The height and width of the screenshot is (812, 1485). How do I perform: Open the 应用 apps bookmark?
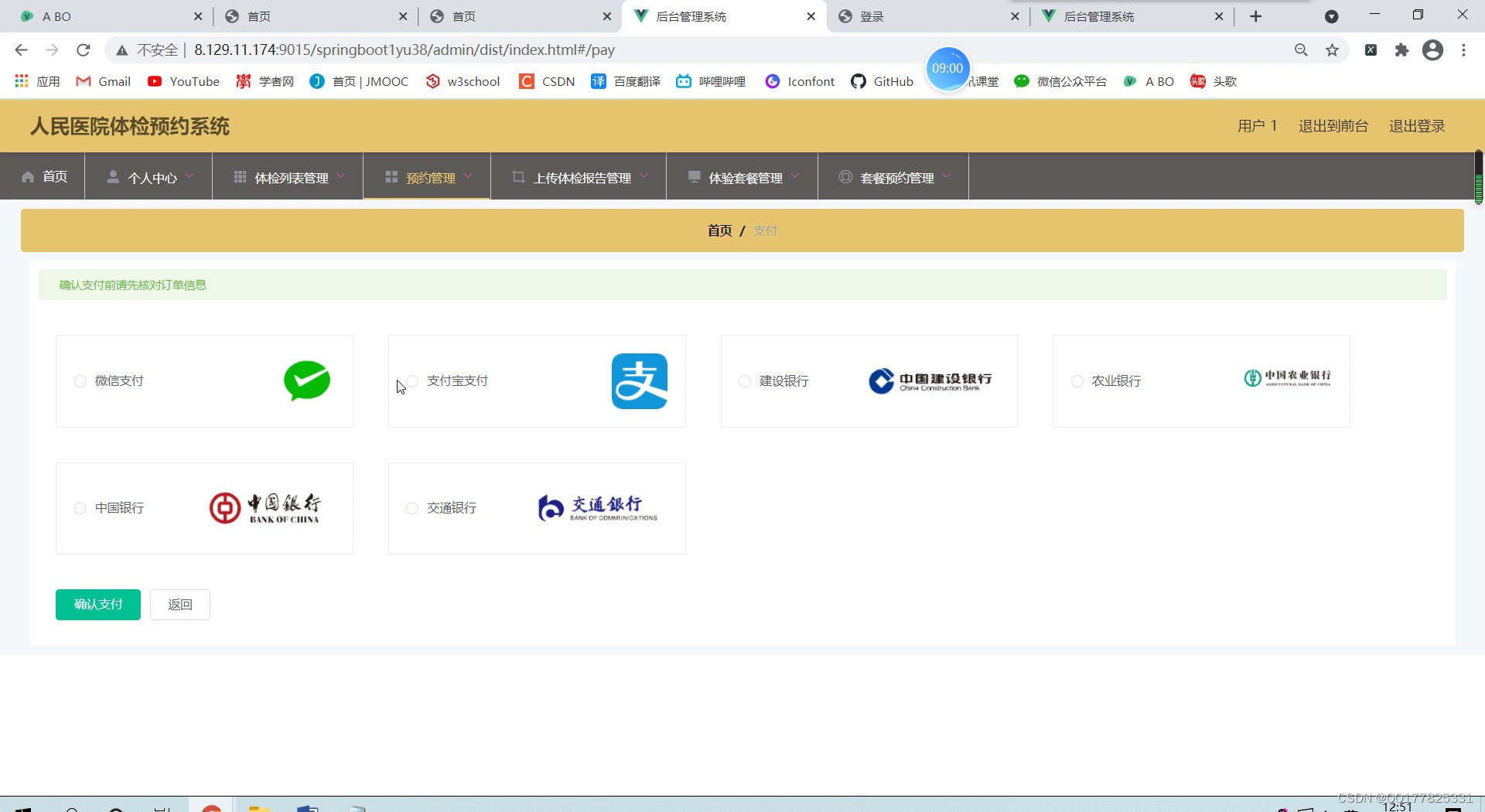click(x=37, y=81)
